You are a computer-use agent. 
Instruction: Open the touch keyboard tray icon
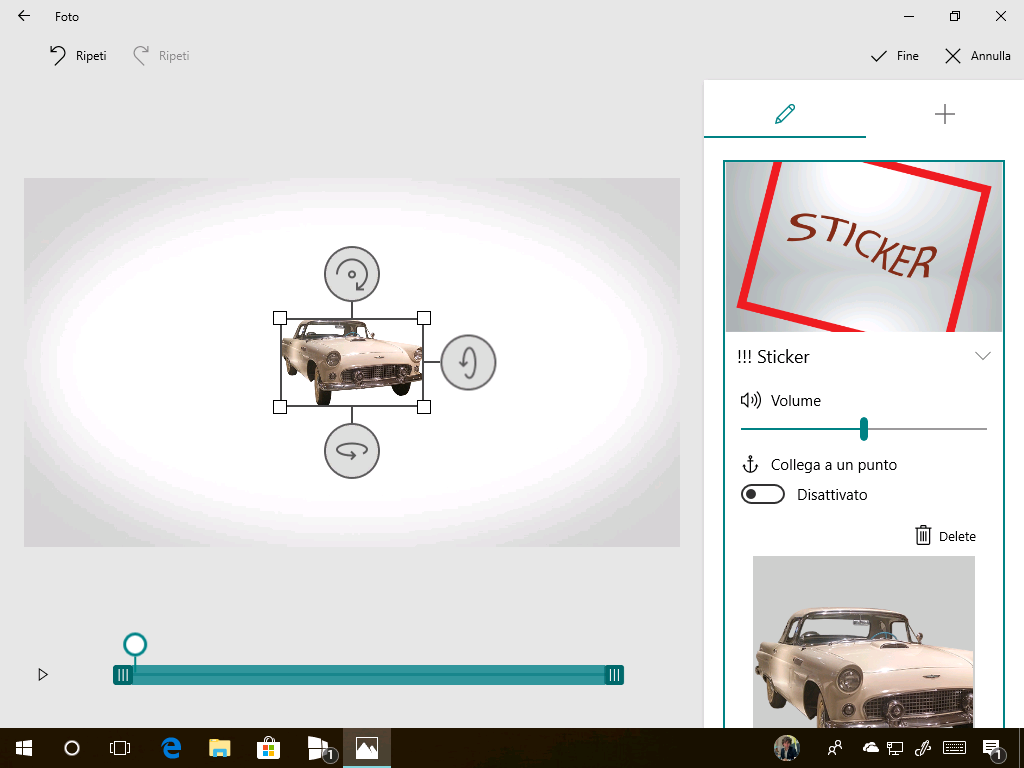coord(955,748)
